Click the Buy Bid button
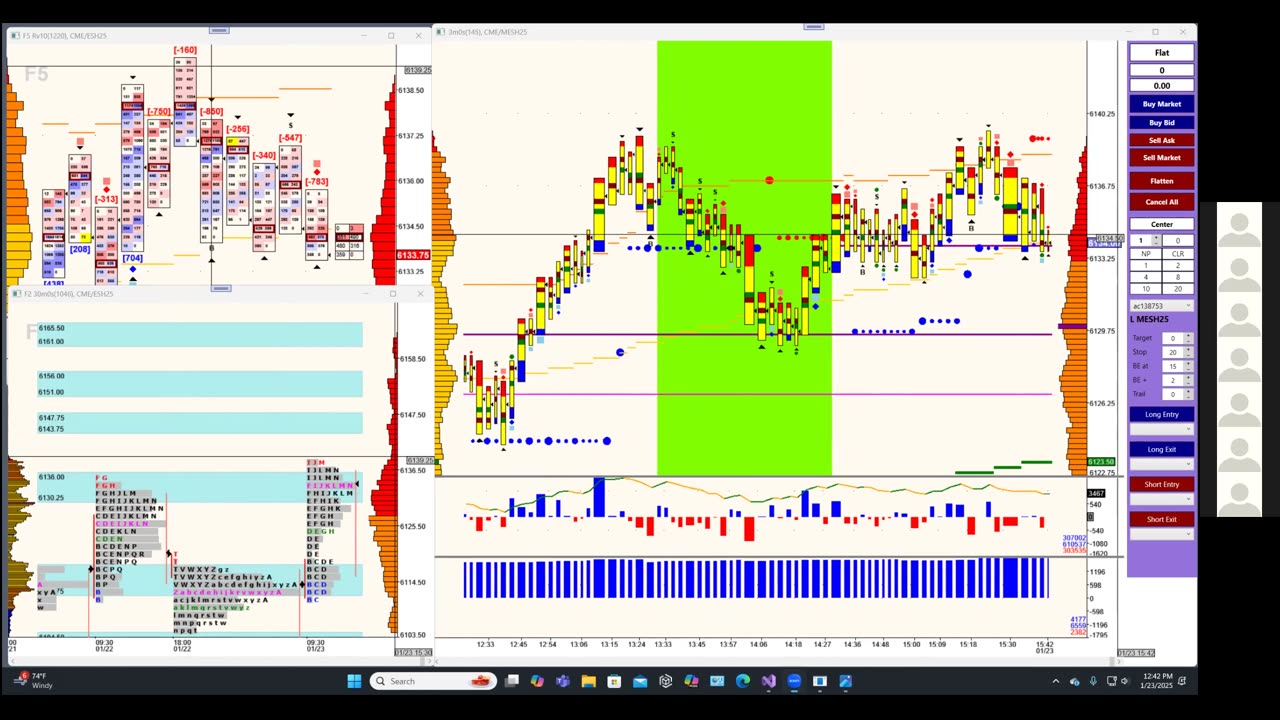 click(1161, 122)
